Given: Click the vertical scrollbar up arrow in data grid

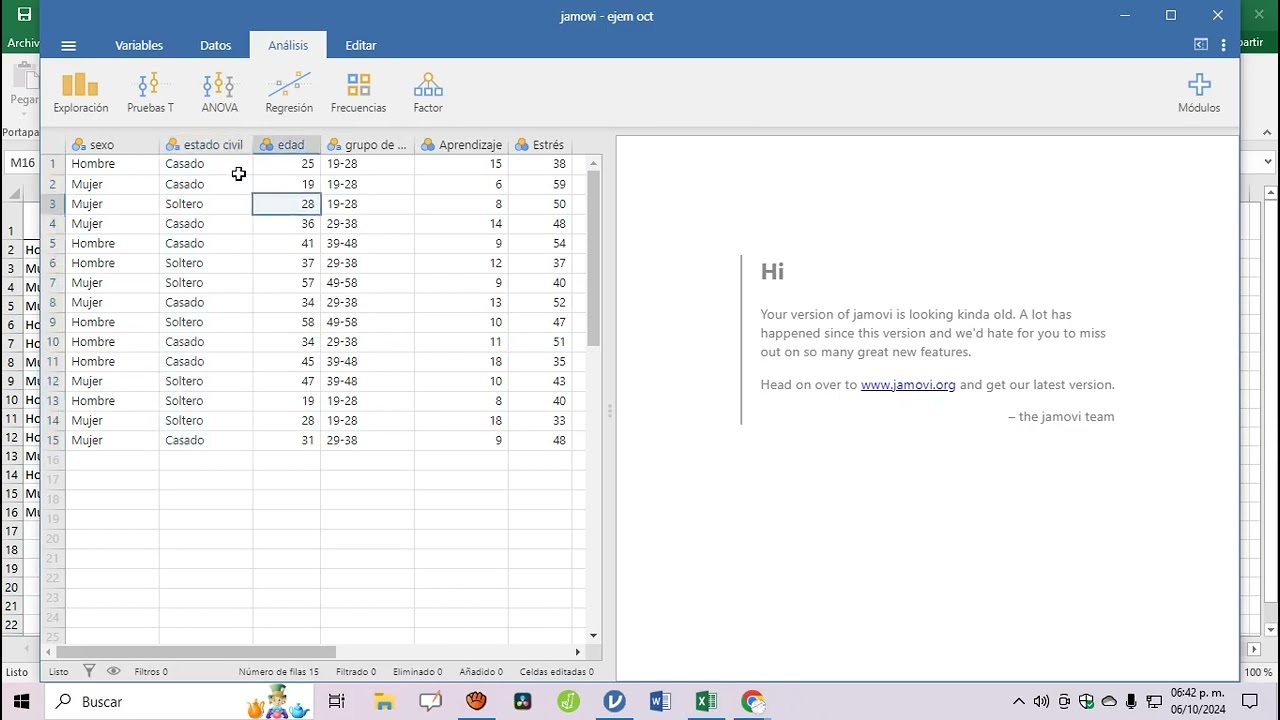Looking at the screenshot, I should [593, 162].
